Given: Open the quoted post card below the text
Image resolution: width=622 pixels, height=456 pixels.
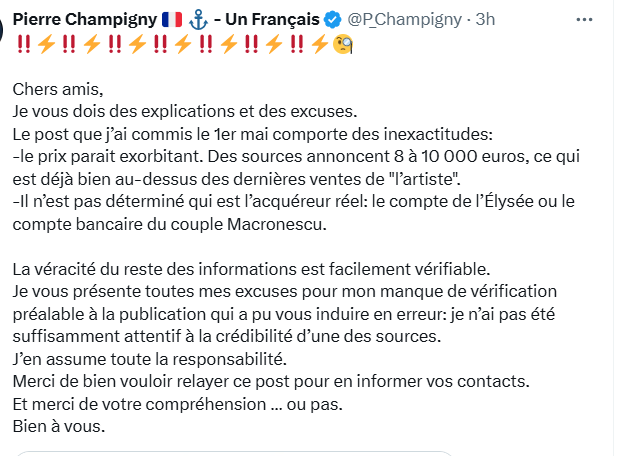Looking at the screenshot, I should 300,450.
